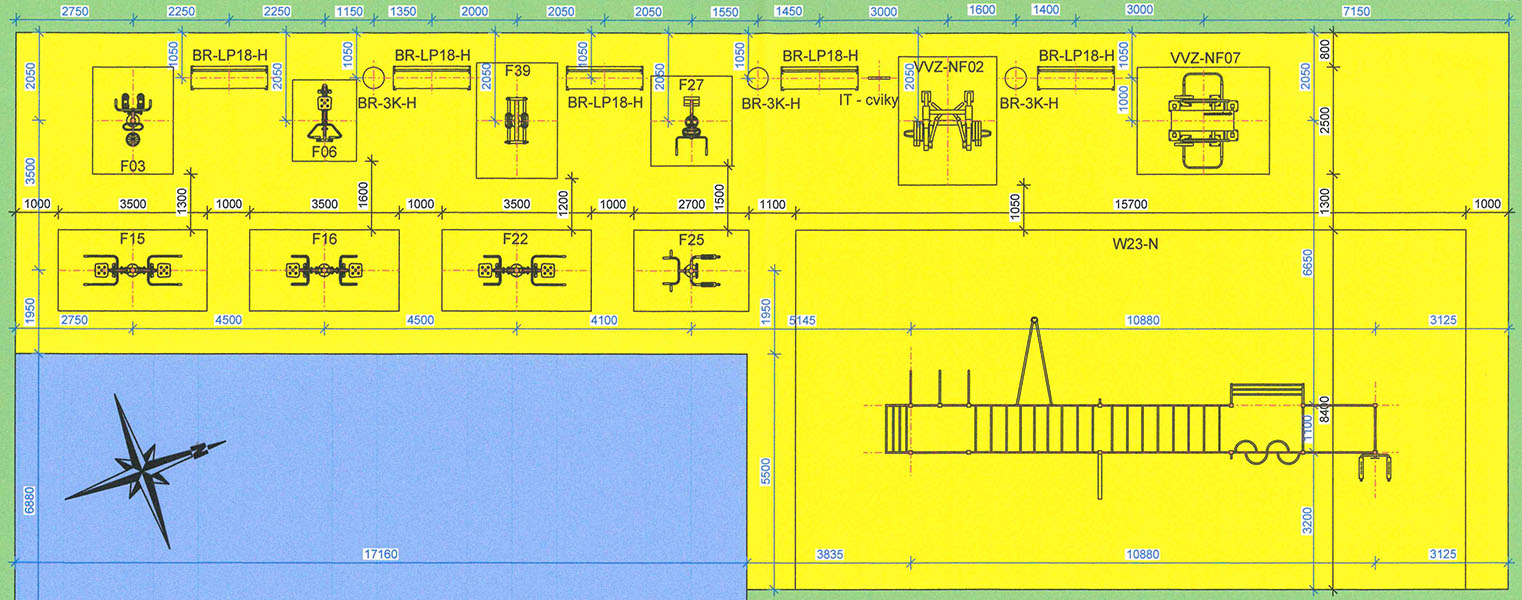Select the F06 equipment symbol
This screenshot has height=600, width=1522.
tap(324, 118)
